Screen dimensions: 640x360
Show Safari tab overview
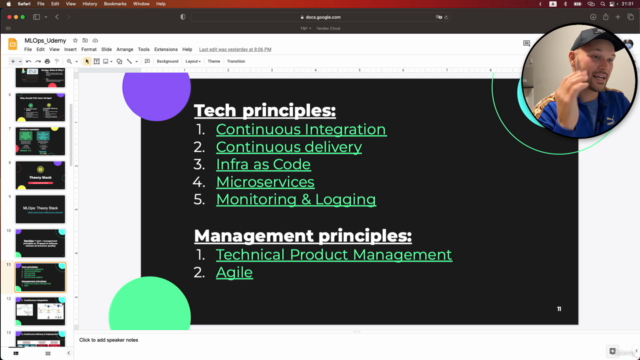pos(631,17)
